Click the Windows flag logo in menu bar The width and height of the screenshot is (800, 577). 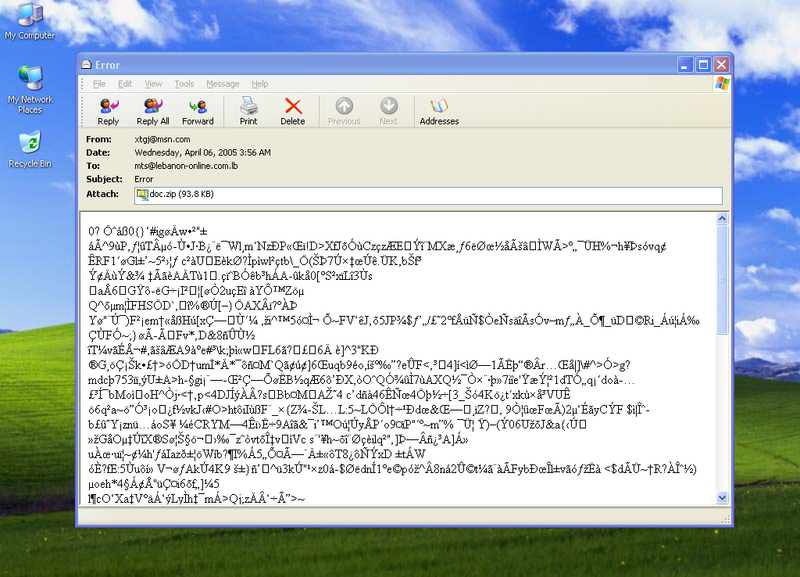(722, 84)
